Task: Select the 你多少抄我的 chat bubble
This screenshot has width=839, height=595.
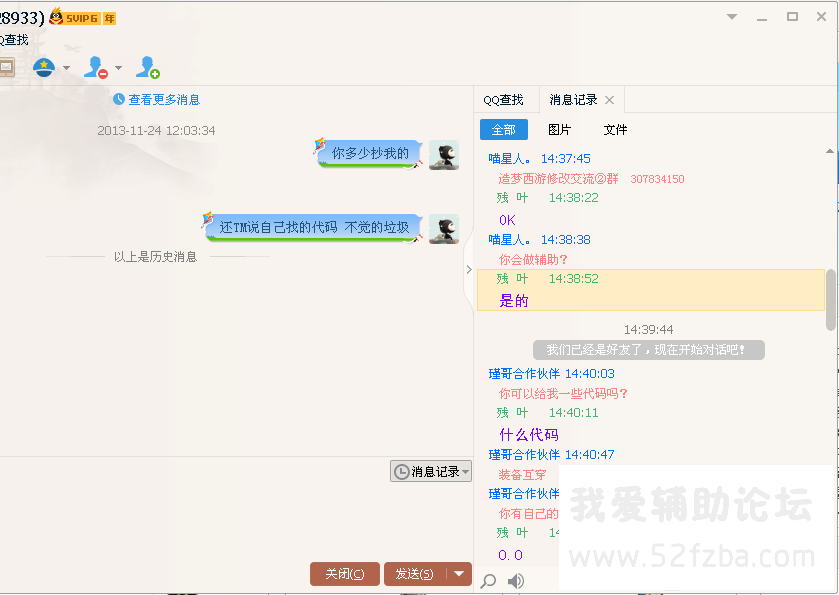Action: 369,154
